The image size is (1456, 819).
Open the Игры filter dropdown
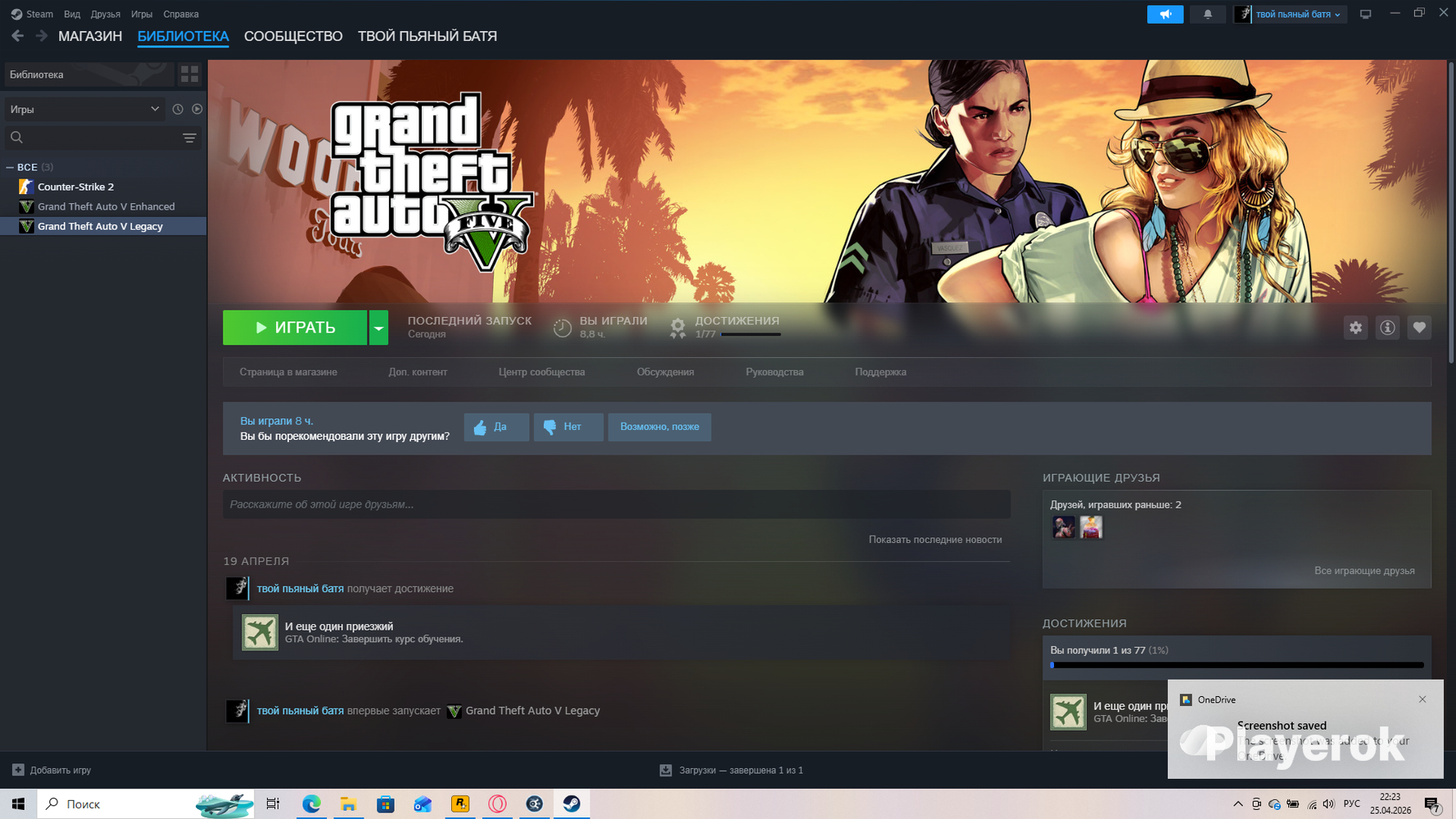coord(84,109)
